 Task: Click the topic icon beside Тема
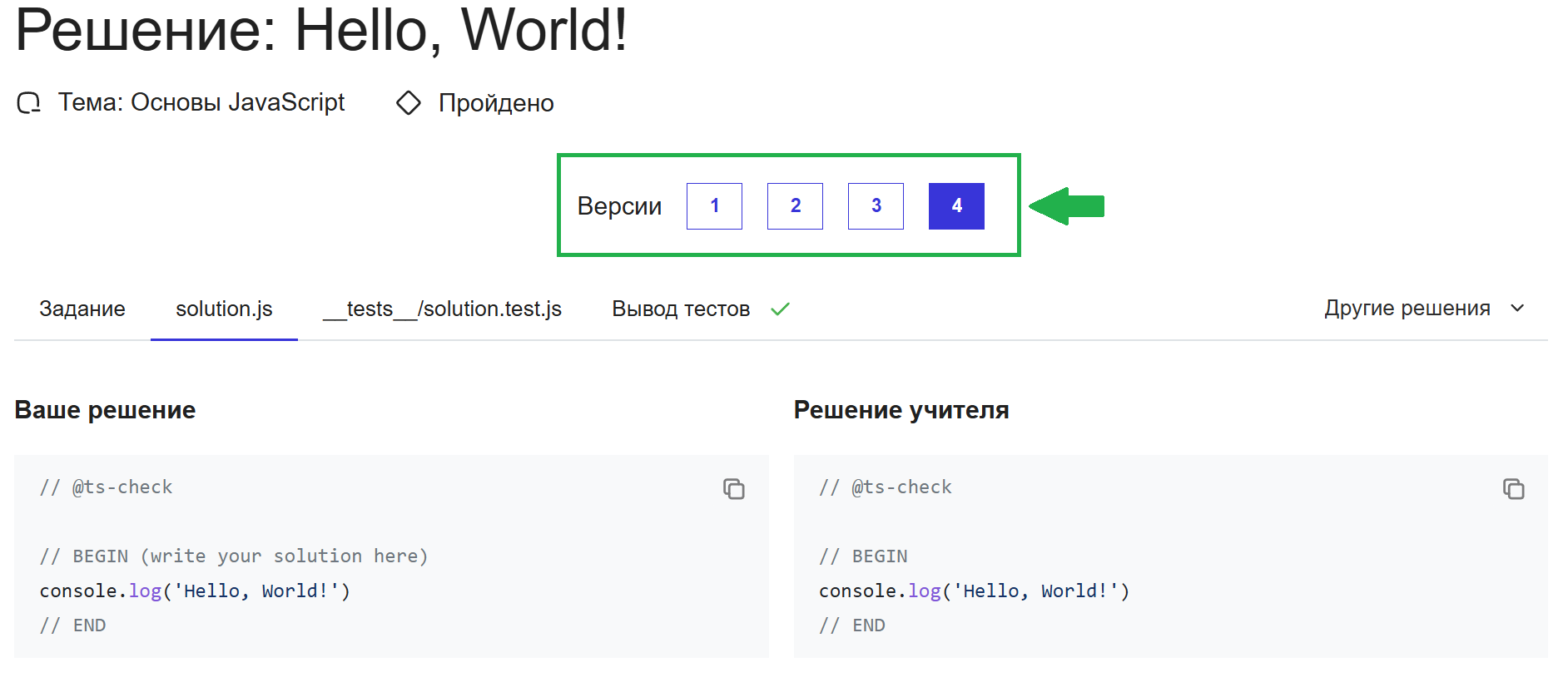[x=29, y=103]
